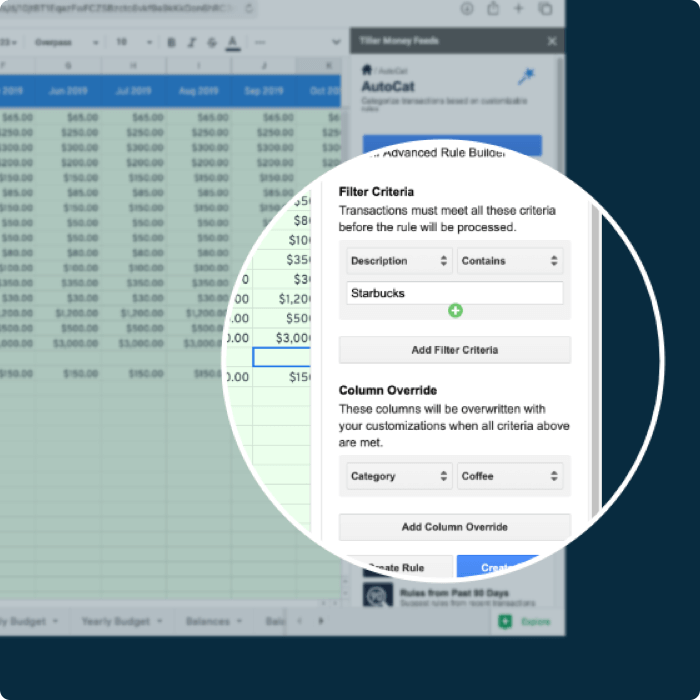Open the Category column dropdown
Screen dimensions: 700x700
(x=400, y=476)
